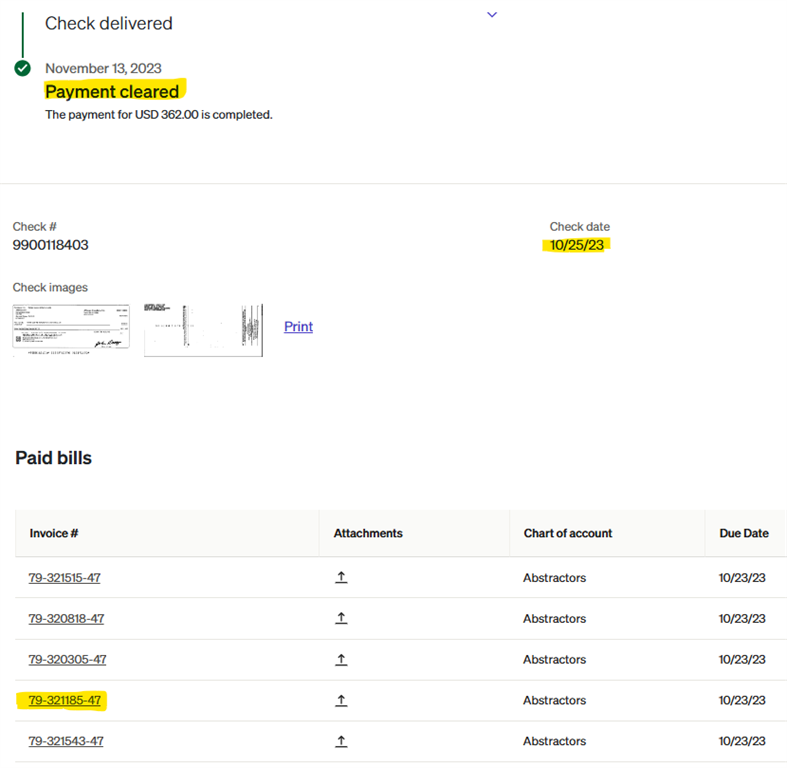Open highlighted invoice 79-321185-47
This screenshot has width=787, height=768.
click(66, 701)
